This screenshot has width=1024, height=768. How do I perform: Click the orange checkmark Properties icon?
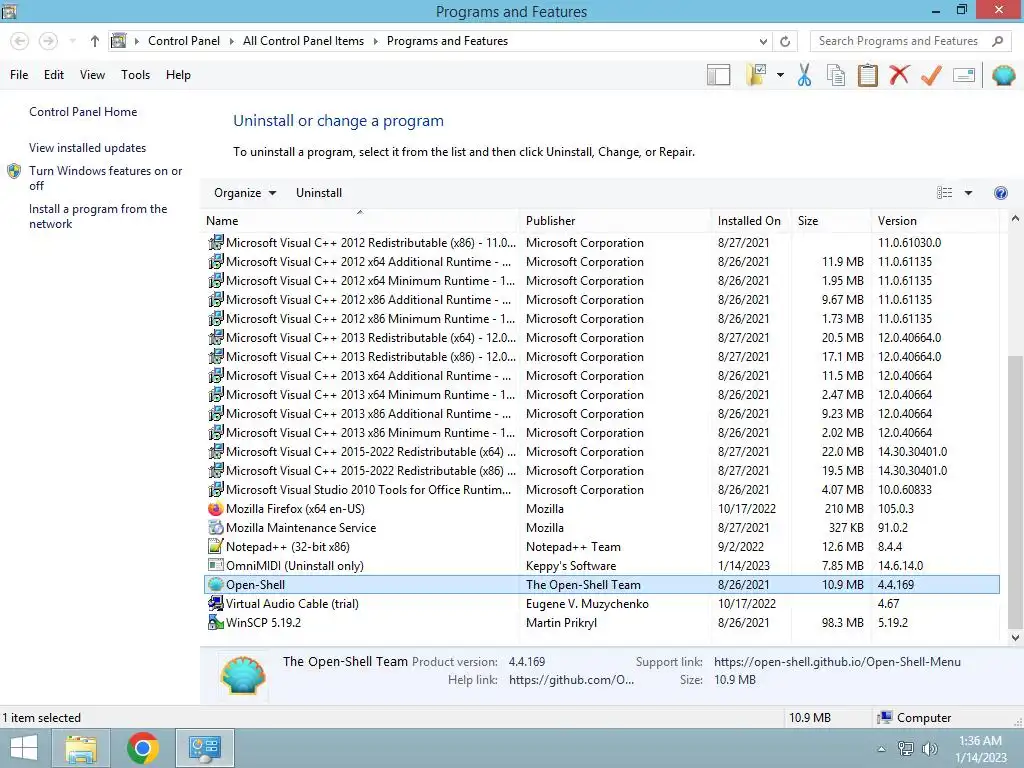pyautogui.click(x=931, y=75)
